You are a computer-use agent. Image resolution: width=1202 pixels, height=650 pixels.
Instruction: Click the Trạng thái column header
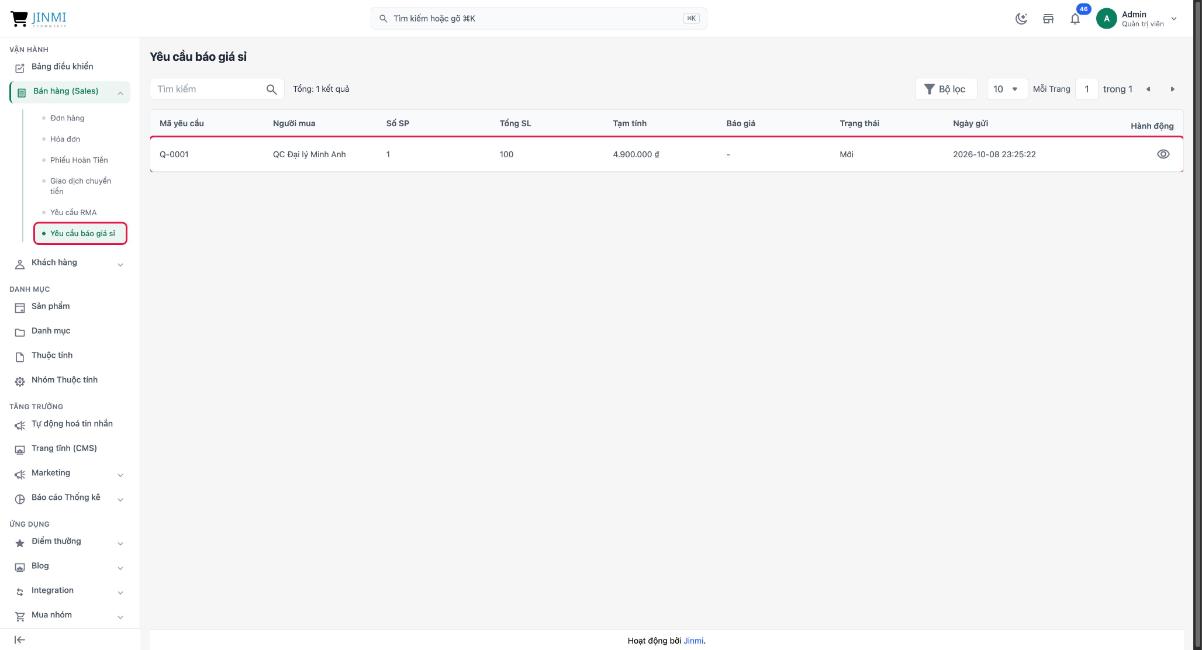click(860, 123)
